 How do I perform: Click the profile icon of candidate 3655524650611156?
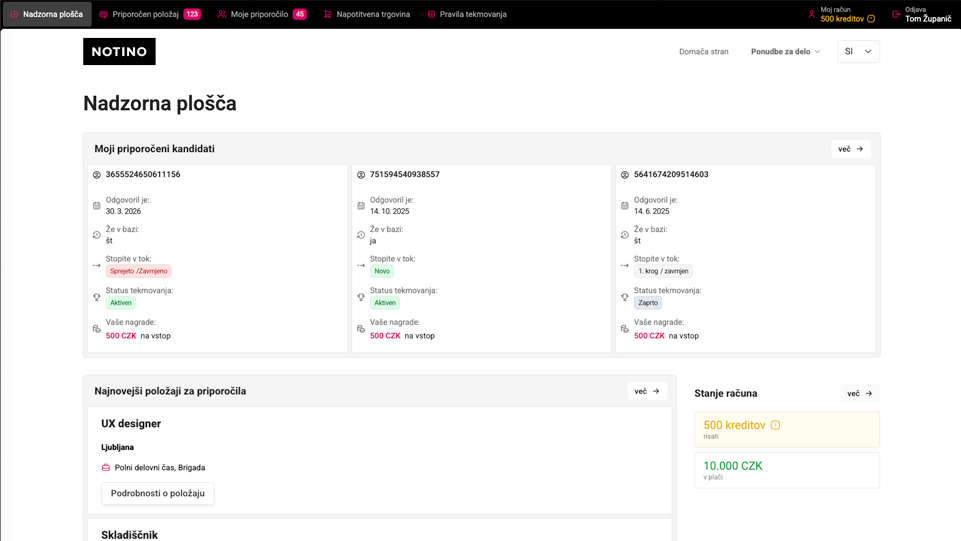coord(97,175)
